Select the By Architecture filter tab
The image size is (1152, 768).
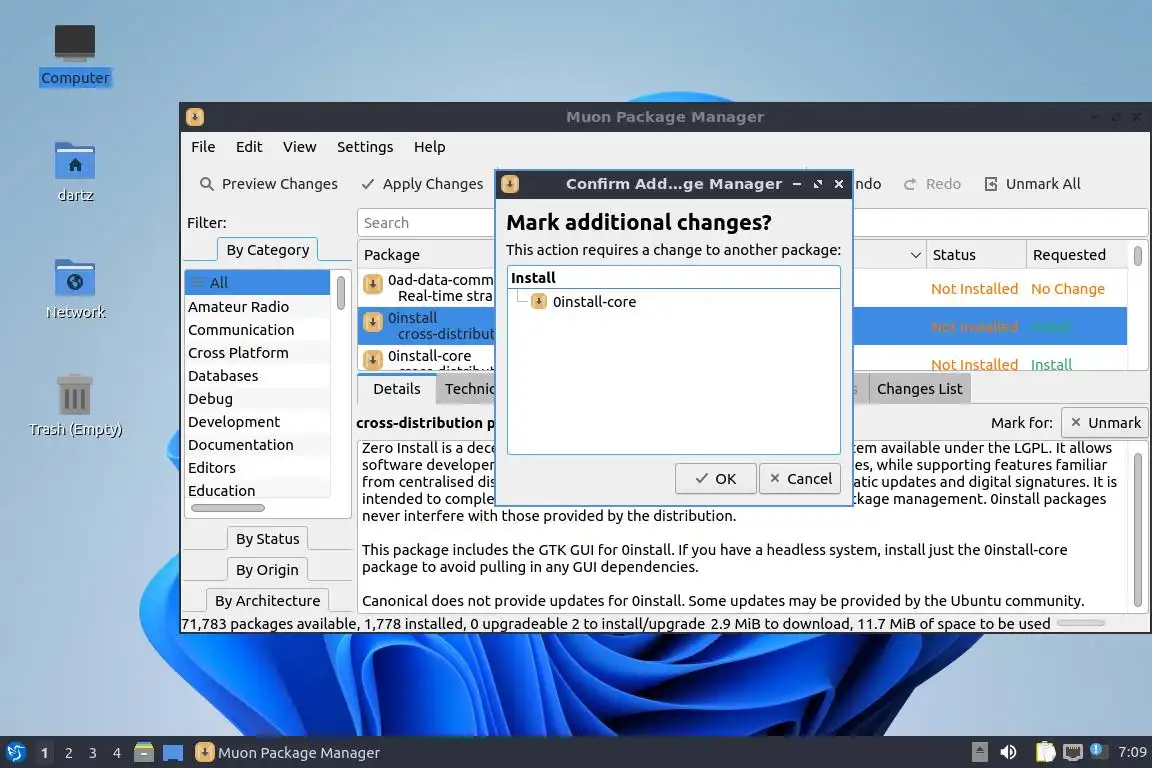267,600
